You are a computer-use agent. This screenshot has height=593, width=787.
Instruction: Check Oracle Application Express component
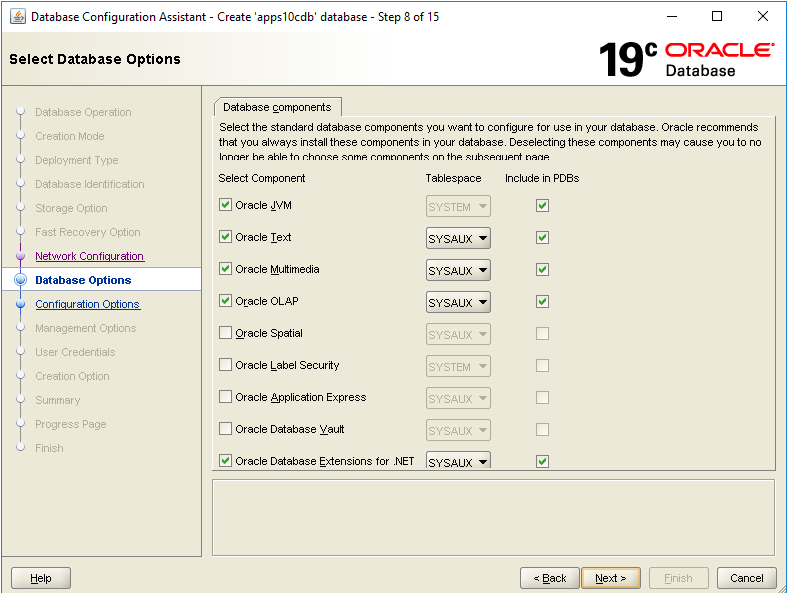pyautogui.click(x=225, y=397)
